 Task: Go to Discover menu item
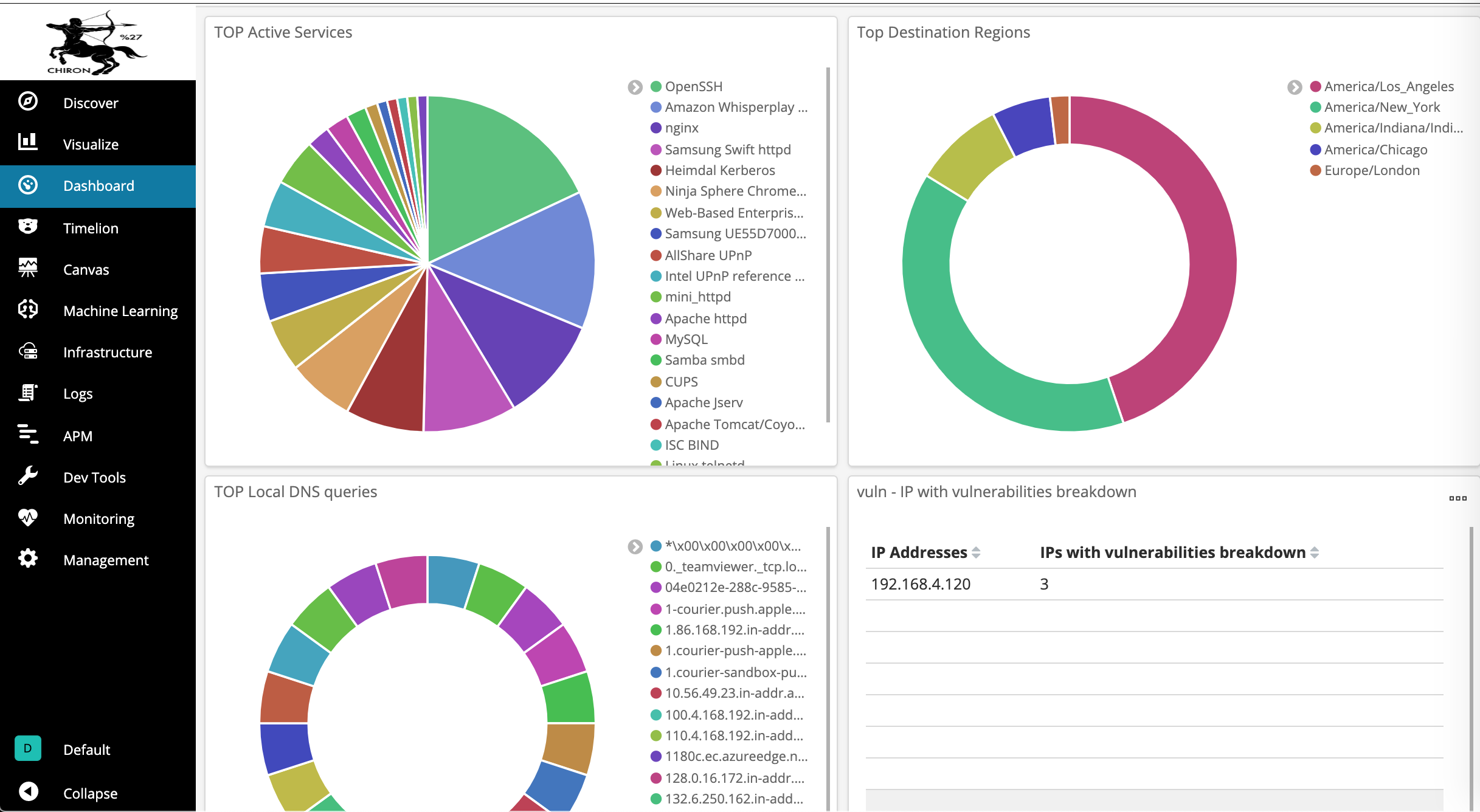(91, 103)
